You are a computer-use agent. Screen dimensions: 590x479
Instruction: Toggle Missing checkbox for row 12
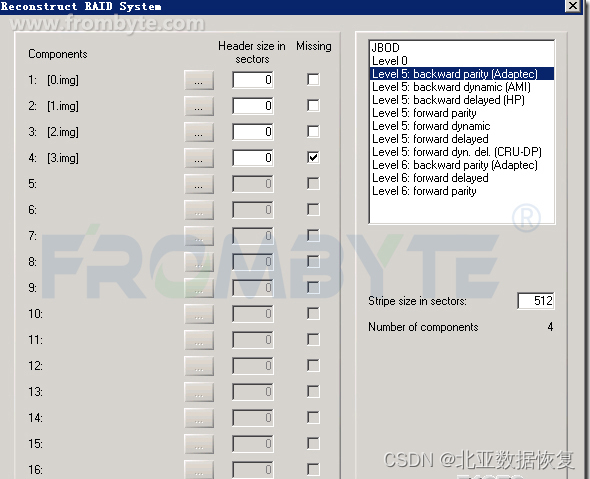click(x=313, y=365)
